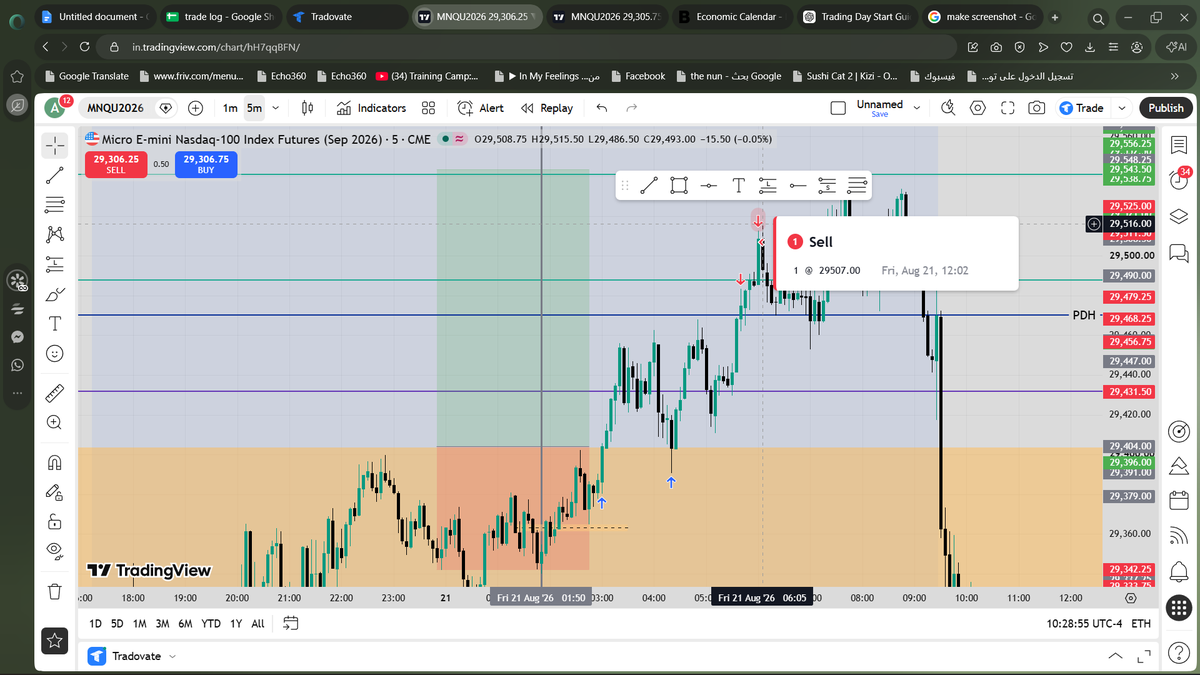
Task: Open the patterns tool group in left sidebar
Action: click(x=55, y=234)
